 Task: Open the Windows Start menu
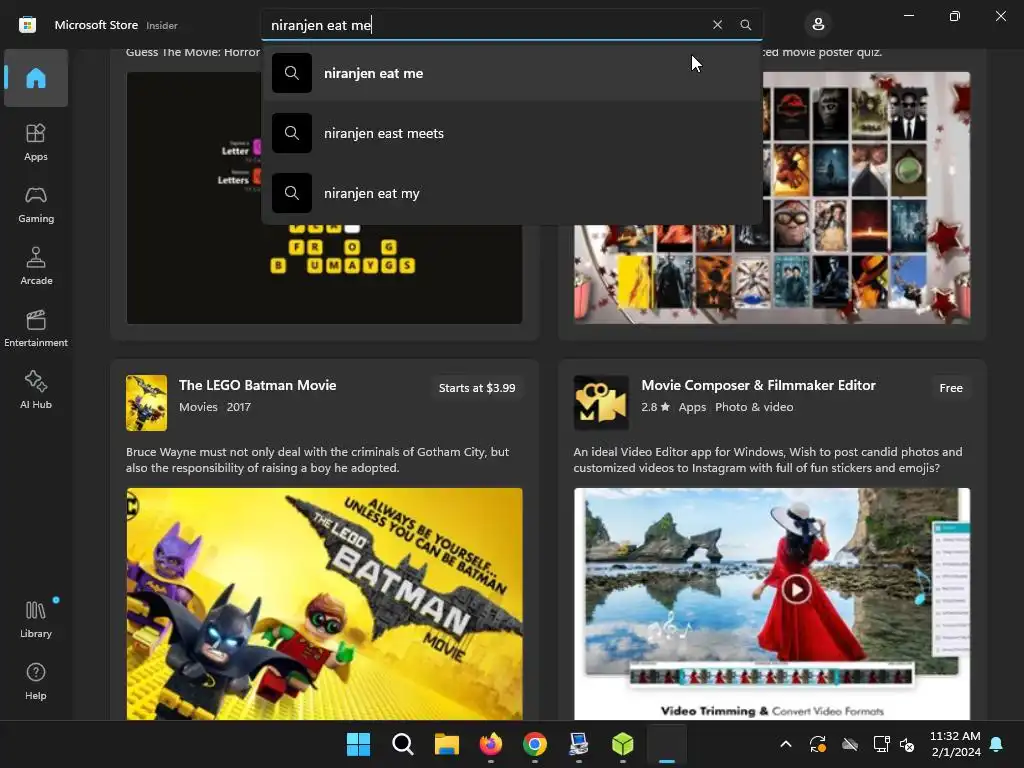(x=358, y=744)
